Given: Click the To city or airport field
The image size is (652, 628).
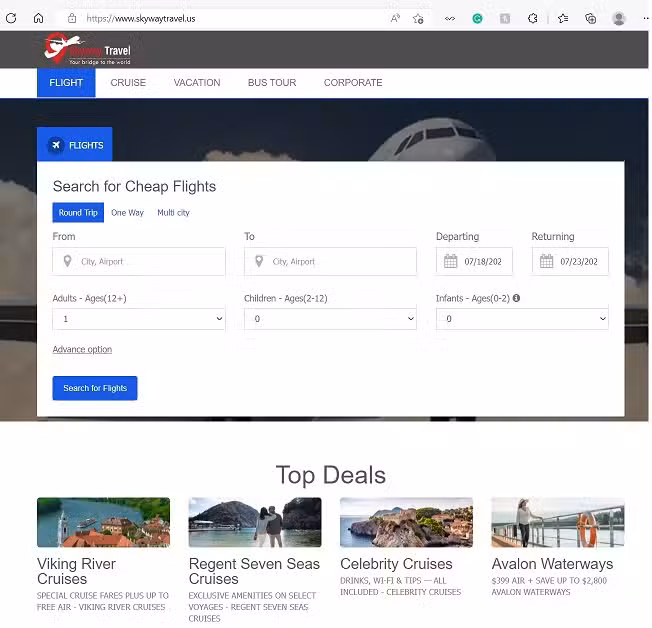Looking at the screenshot, I should pos(330,261).
